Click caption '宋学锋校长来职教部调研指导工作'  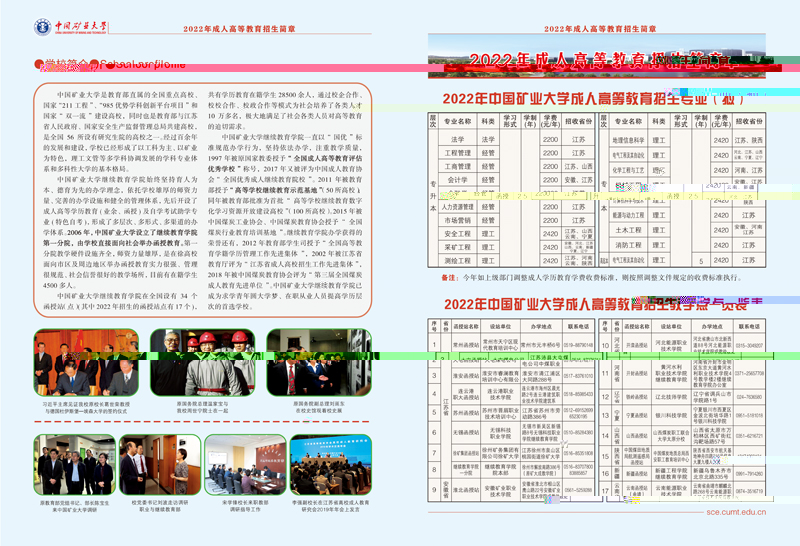245,506
